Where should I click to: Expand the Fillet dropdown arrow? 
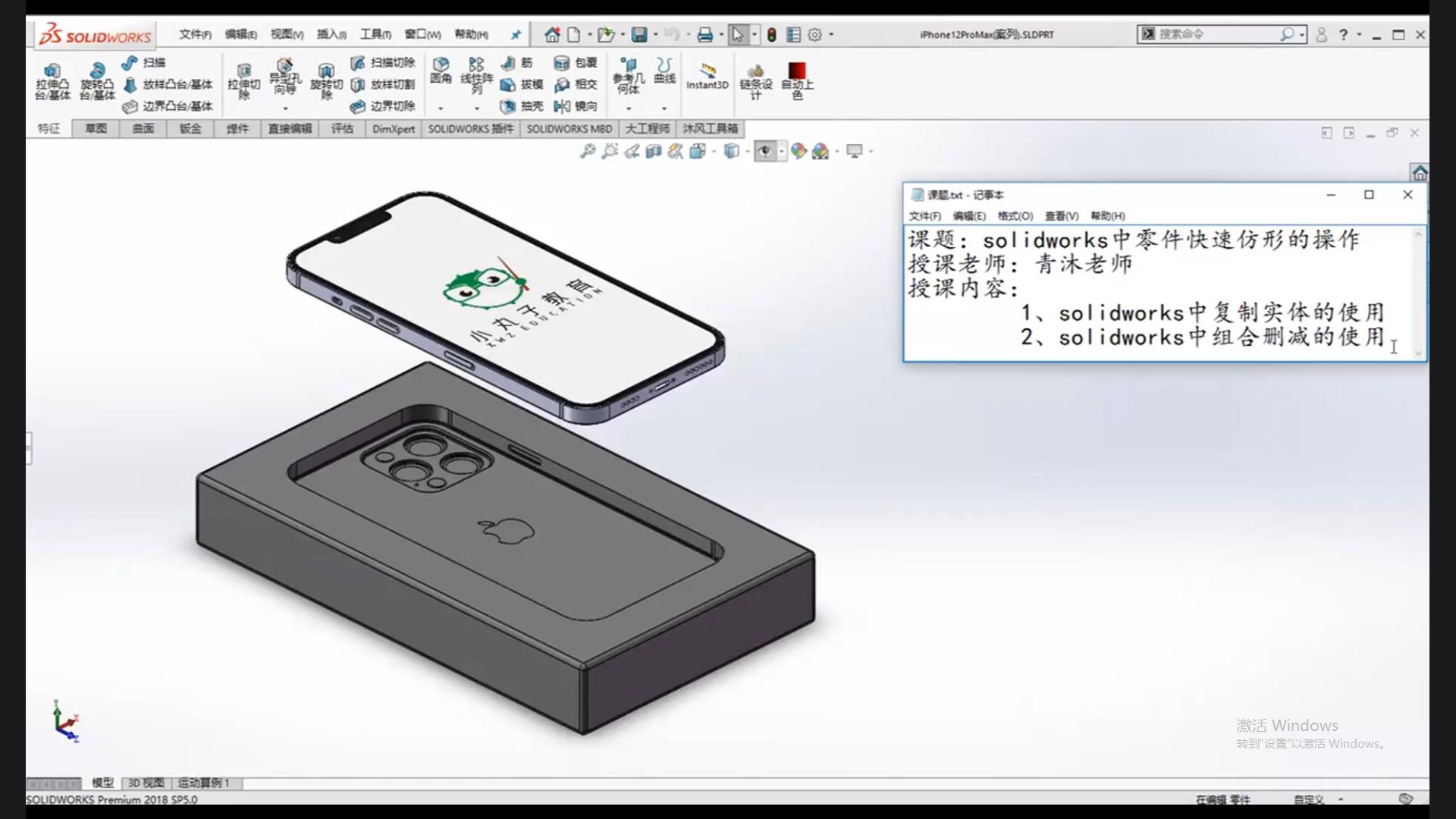pyautogui.click(x=441, y=108)
